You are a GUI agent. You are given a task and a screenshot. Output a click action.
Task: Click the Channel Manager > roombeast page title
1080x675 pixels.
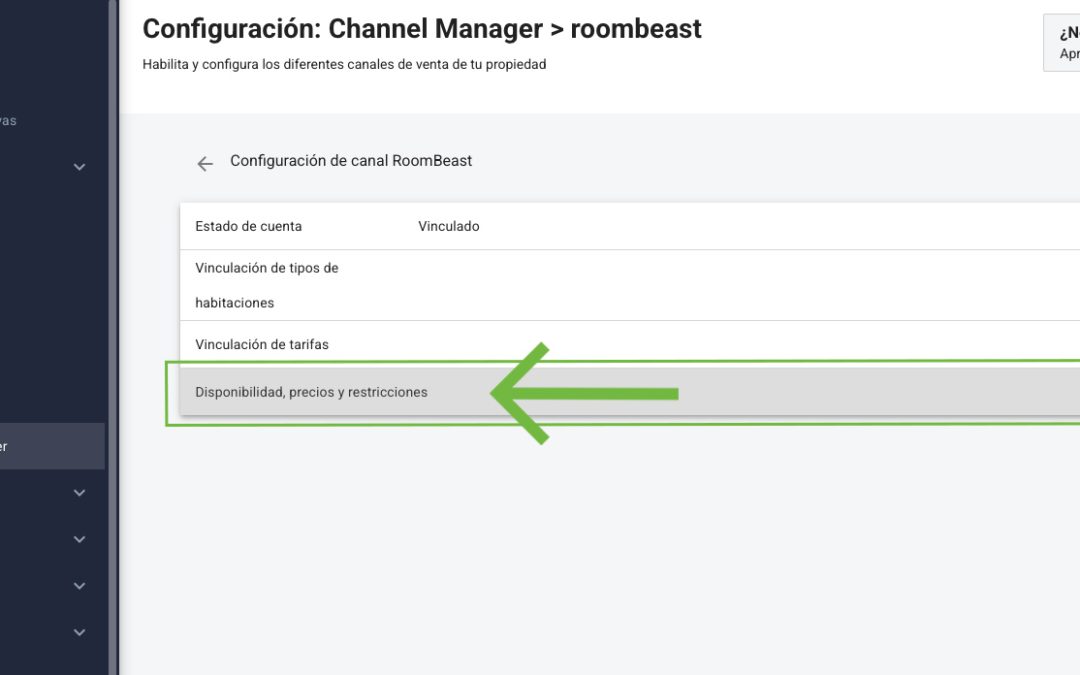click(422, 29)
